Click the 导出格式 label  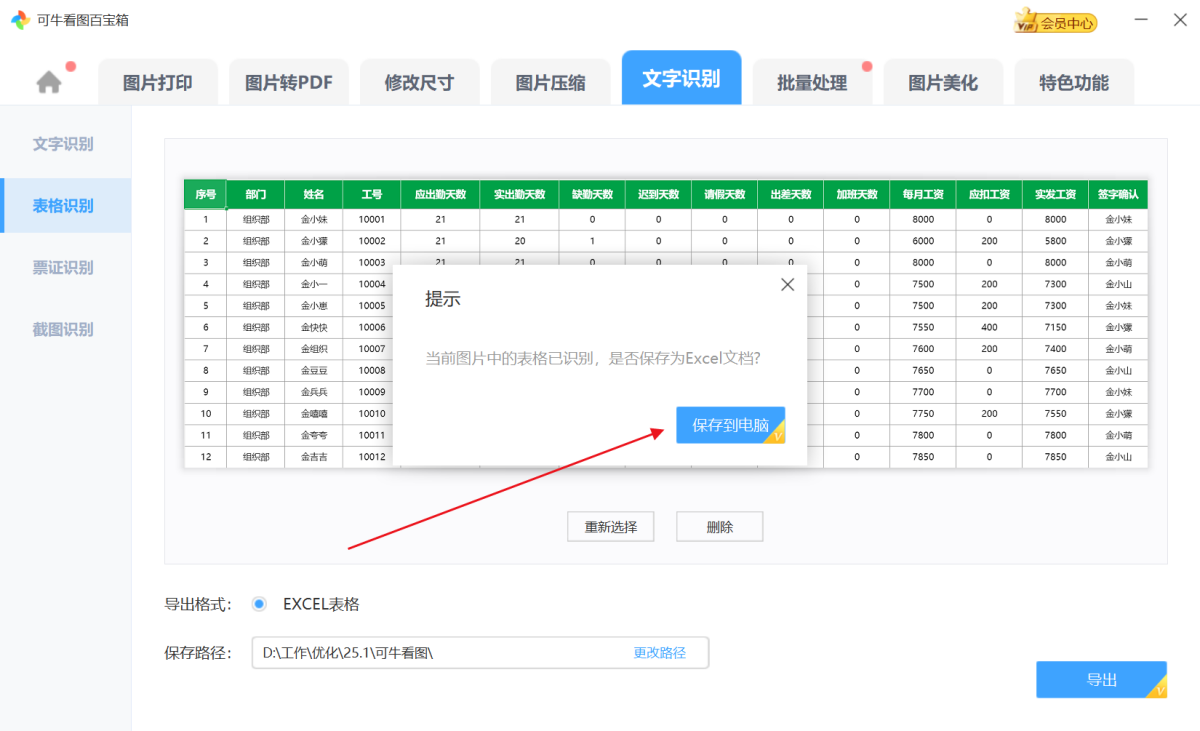pyautogui.click(x=198, y=604)
